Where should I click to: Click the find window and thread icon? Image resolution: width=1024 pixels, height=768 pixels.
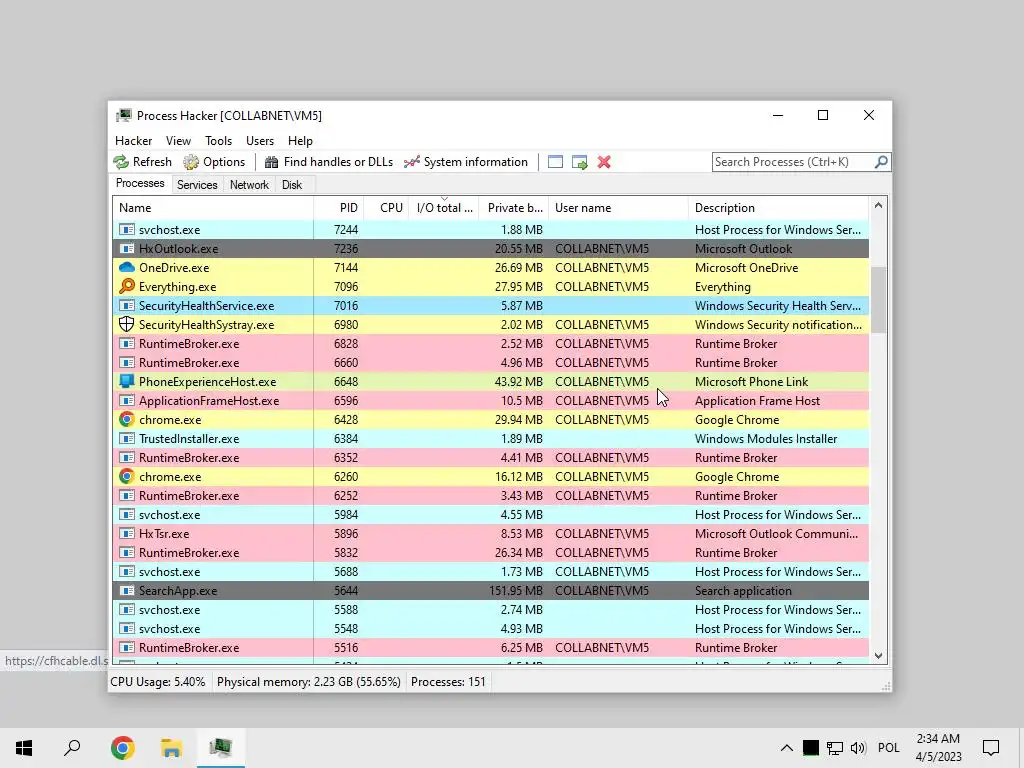[x=579, y=162]
